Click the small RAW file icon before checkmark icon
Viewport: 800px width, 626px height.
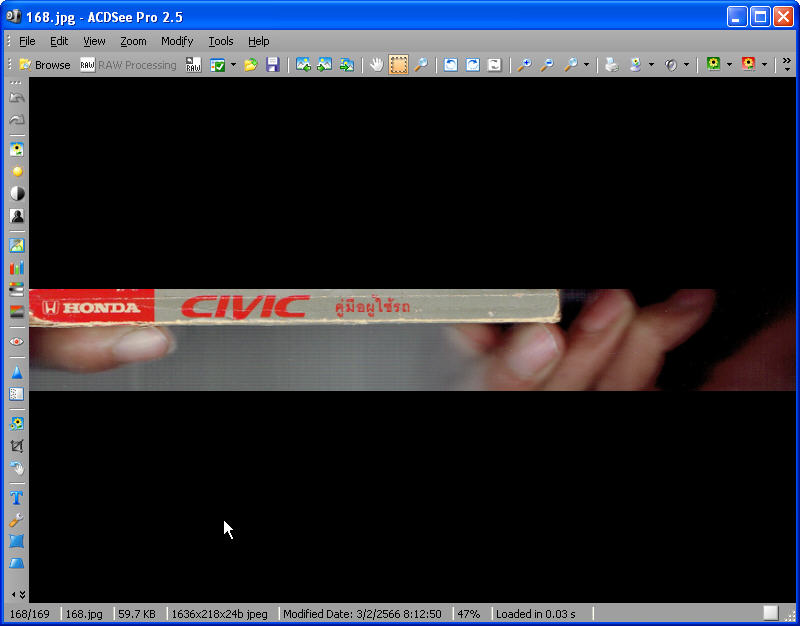point(193,65)
